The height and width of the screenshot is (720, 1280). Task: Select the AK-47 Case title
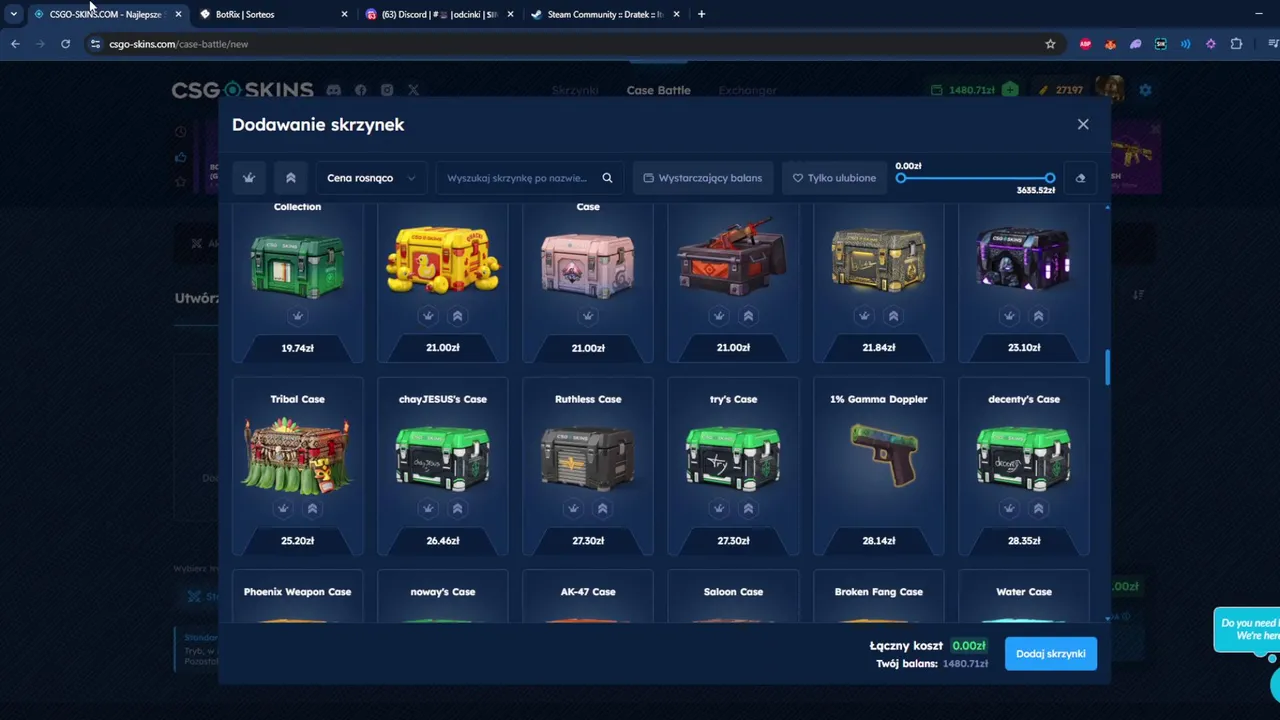[x=588, y=592]
